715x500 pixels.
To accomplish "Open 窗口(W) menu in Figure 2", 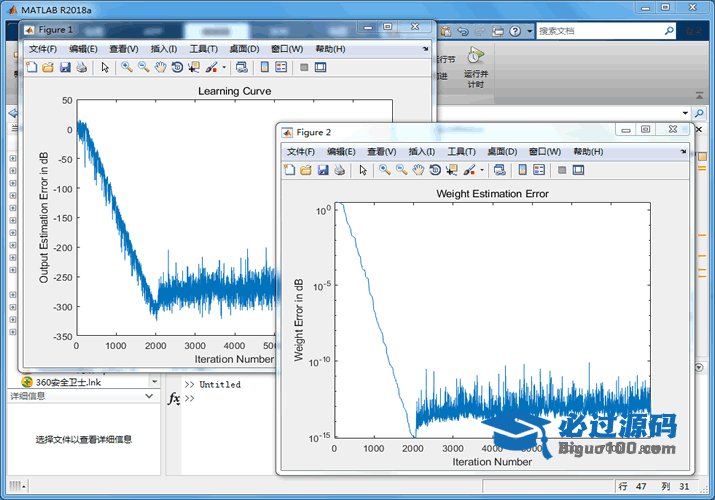I will [x=545, y=151].
